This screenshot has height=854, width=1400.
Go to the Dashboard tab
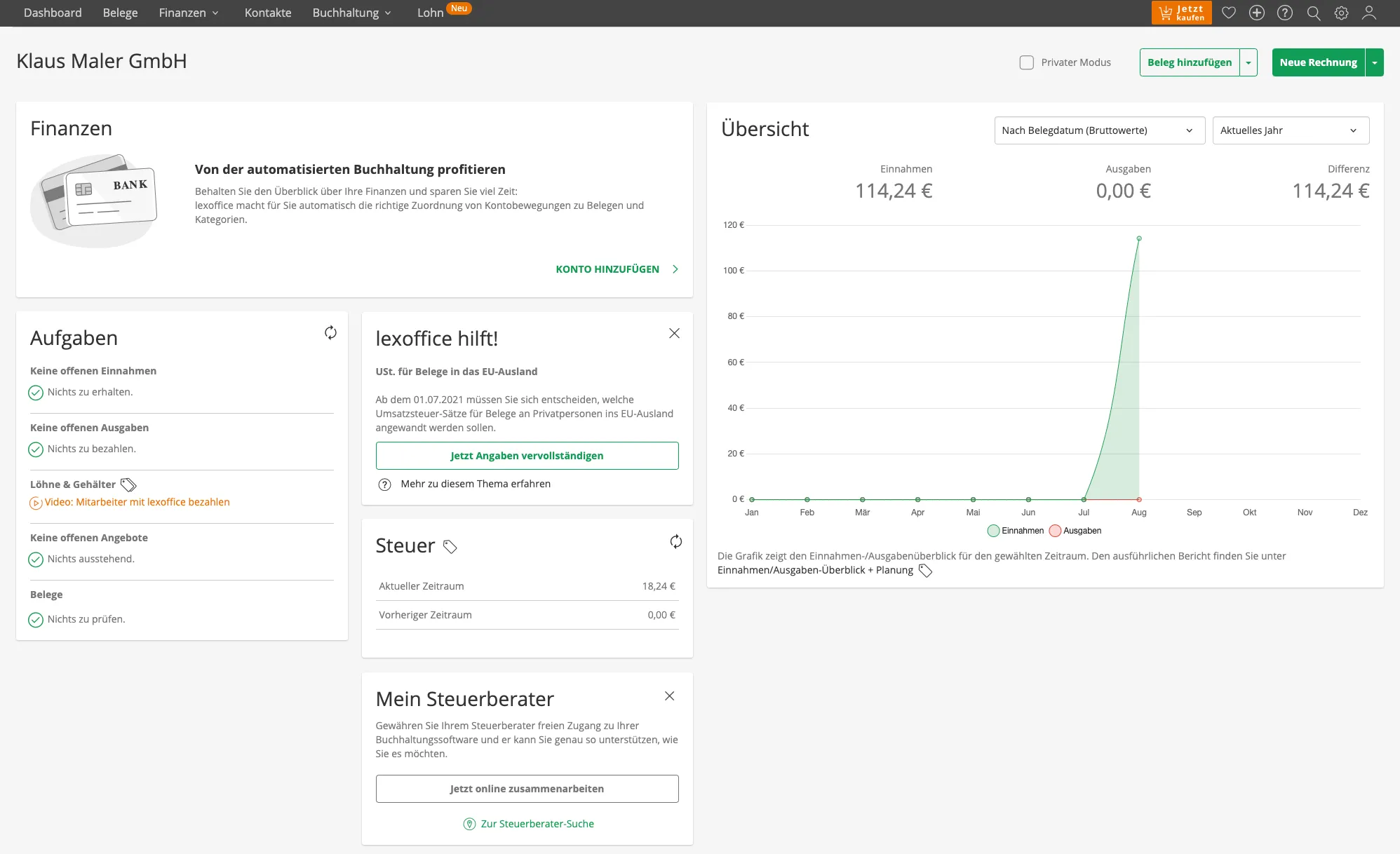pos(53,13)
